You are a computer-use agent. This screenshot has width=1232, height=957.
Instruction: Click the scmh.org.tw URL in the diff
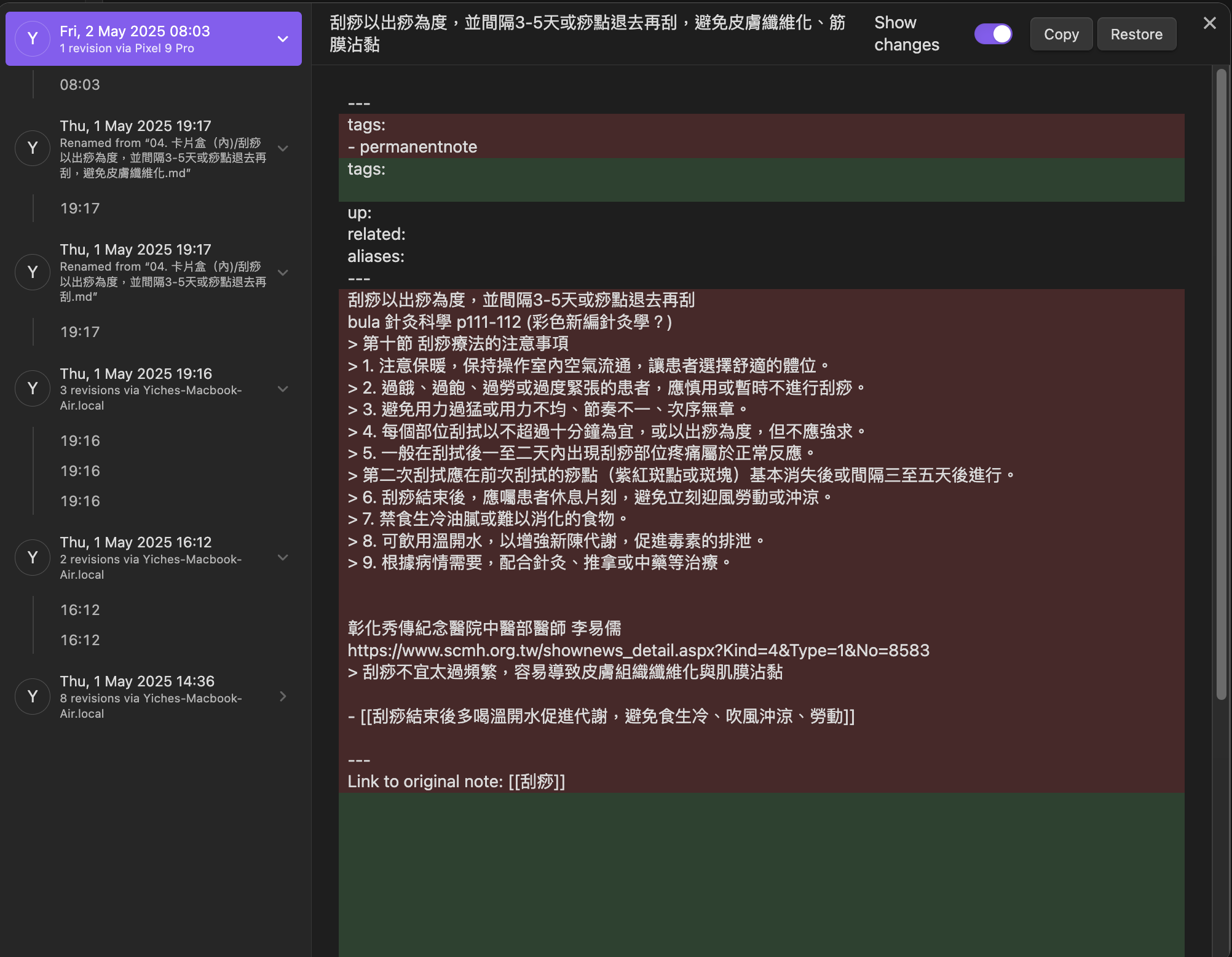point(638,650)
